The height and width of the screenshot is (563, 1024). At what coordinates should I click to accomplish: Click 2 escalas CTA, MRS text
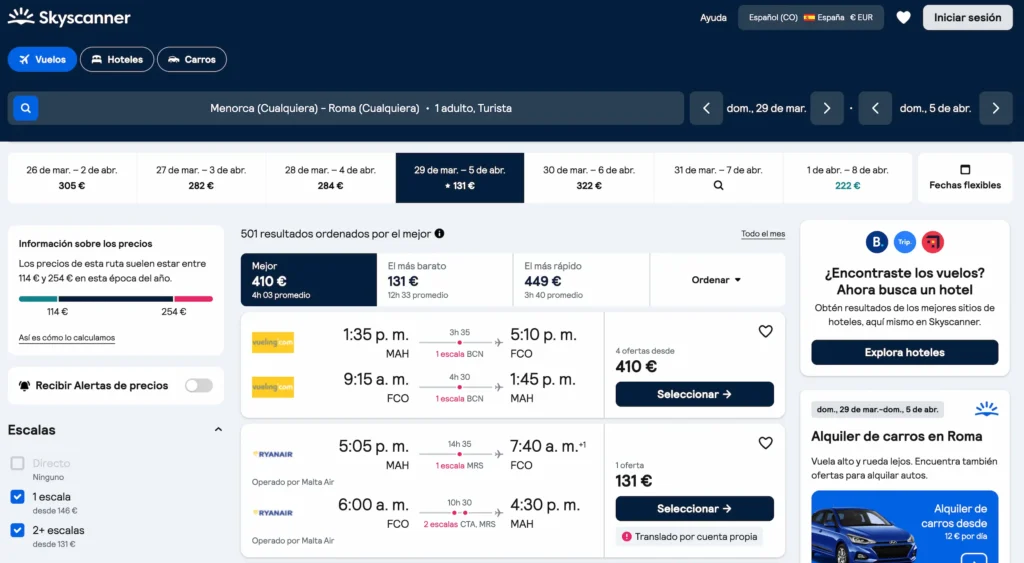[459, 524]
